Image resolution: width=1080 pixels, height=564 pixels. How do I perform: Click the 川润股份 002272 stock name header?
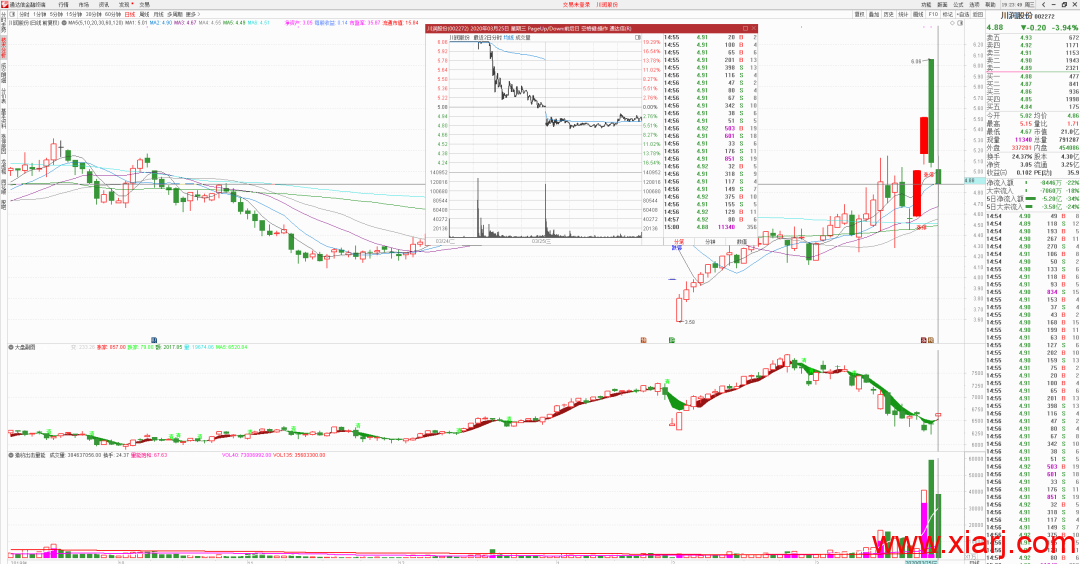pyautogui.click(x=1027, y=16)
